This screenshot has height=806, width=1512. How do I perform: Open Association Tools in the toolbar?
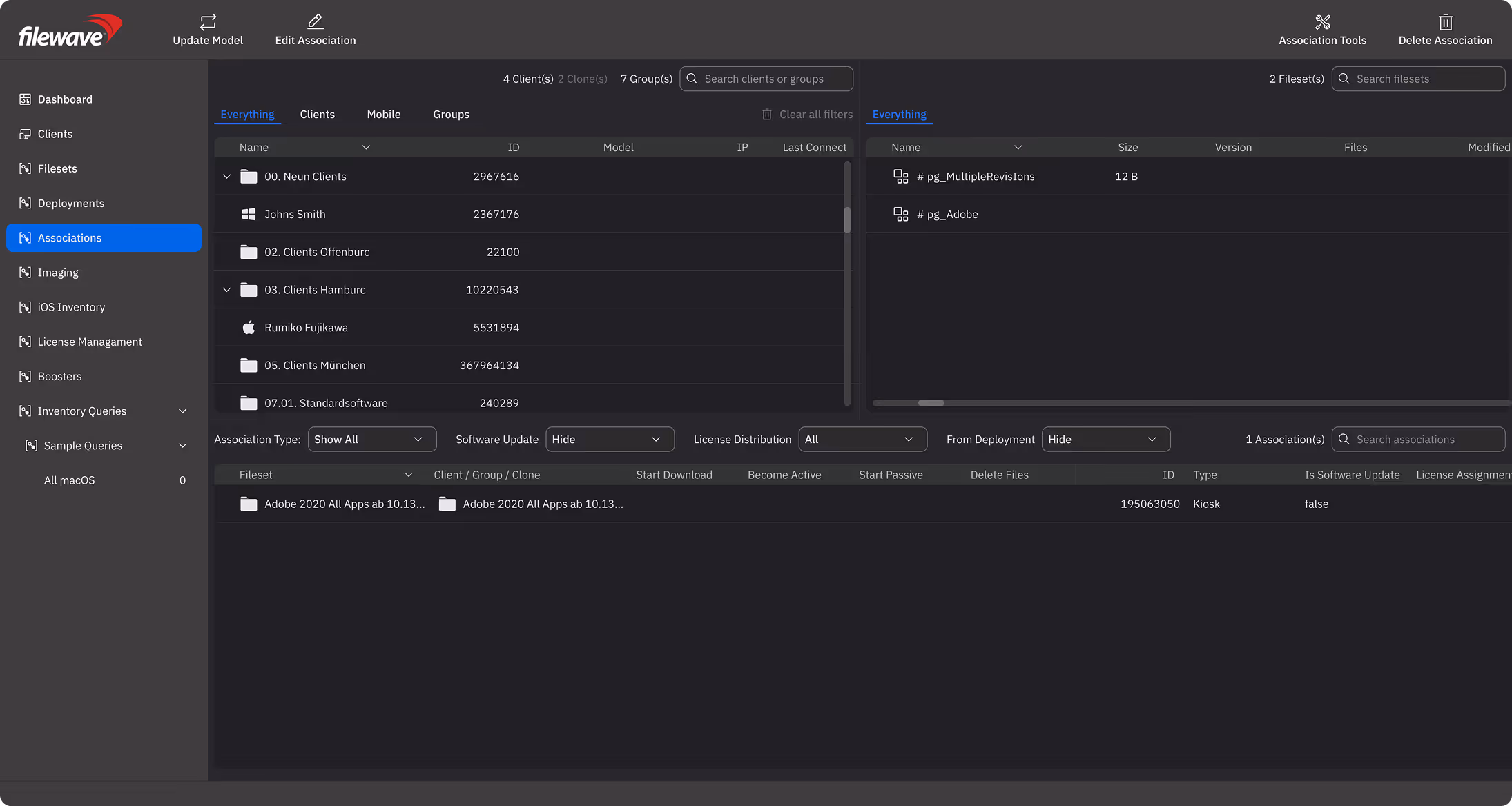pyautogui.click(x=1322, y=29)
